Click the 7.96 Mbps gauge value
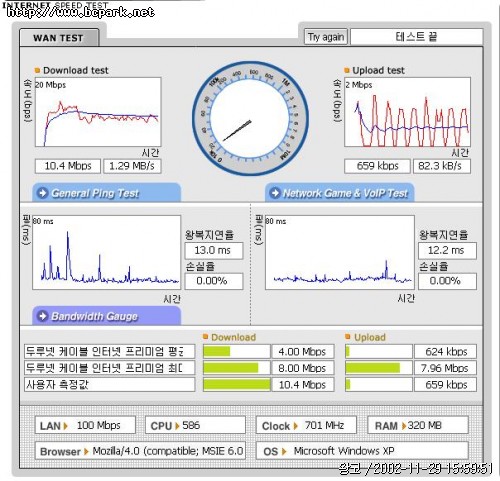 tap(445, 368)
